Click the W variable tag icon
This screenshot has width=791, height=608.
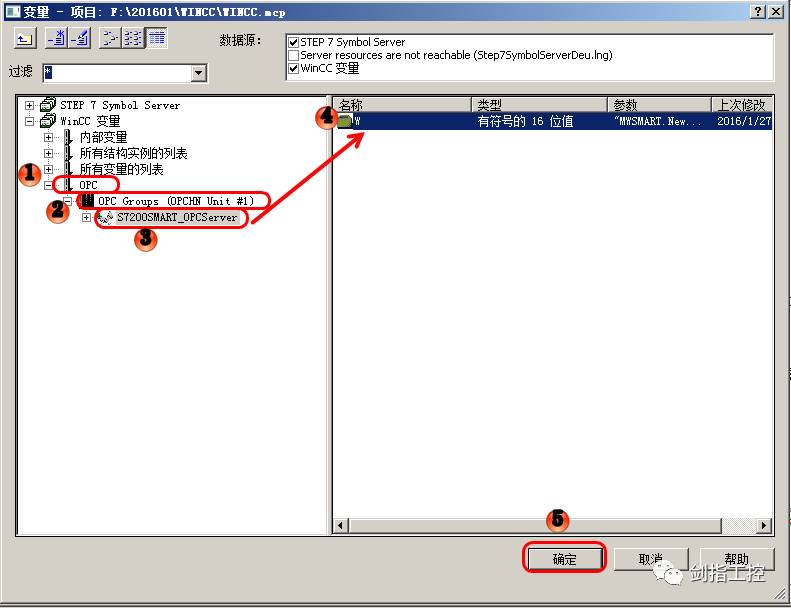click(x=345, y=121)
